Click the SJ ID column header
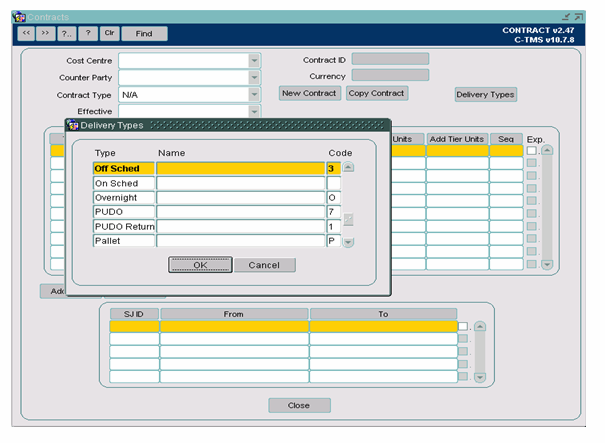Screen dimensions: 605x443 pyautogui.click(x=134, y=314)
